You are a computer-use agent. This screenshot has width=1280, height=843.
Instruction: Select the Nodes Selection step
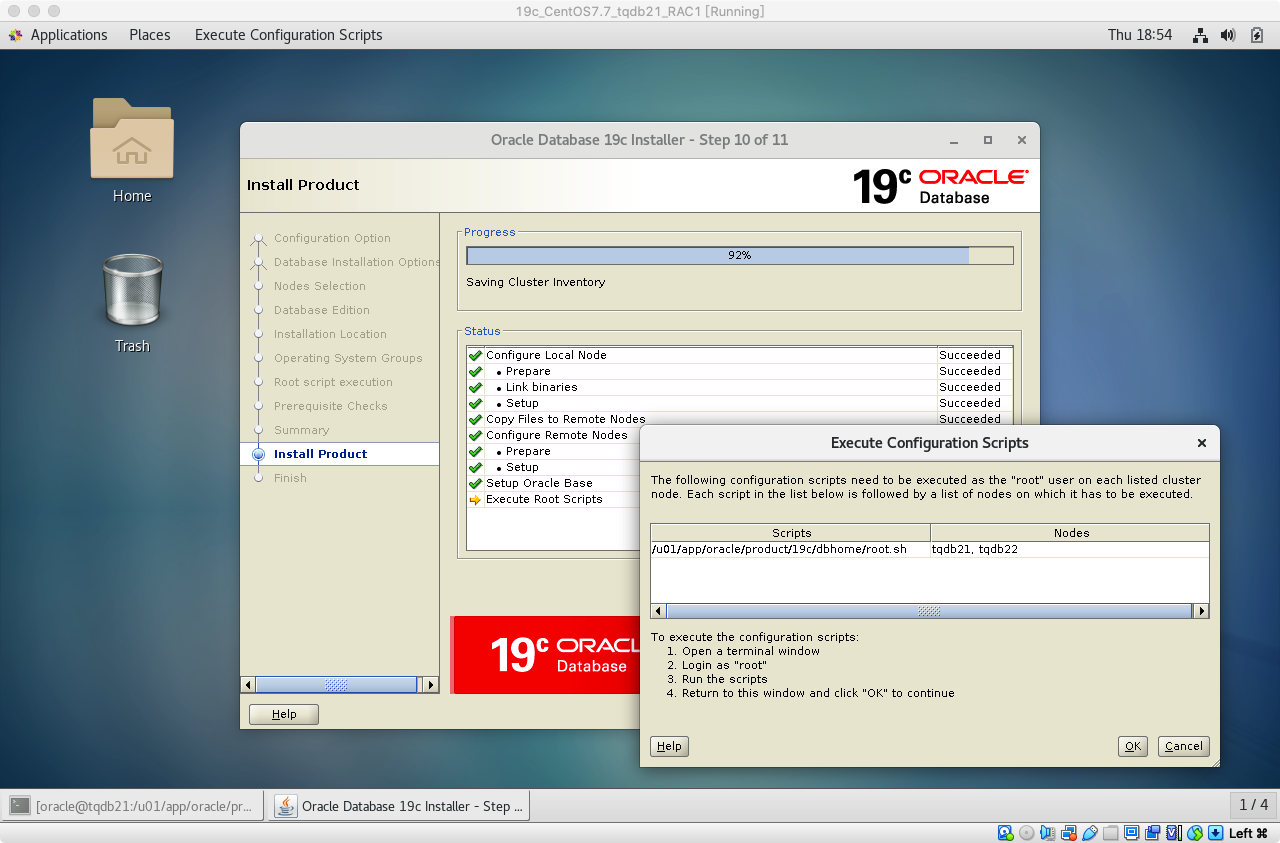coord(319,286)
